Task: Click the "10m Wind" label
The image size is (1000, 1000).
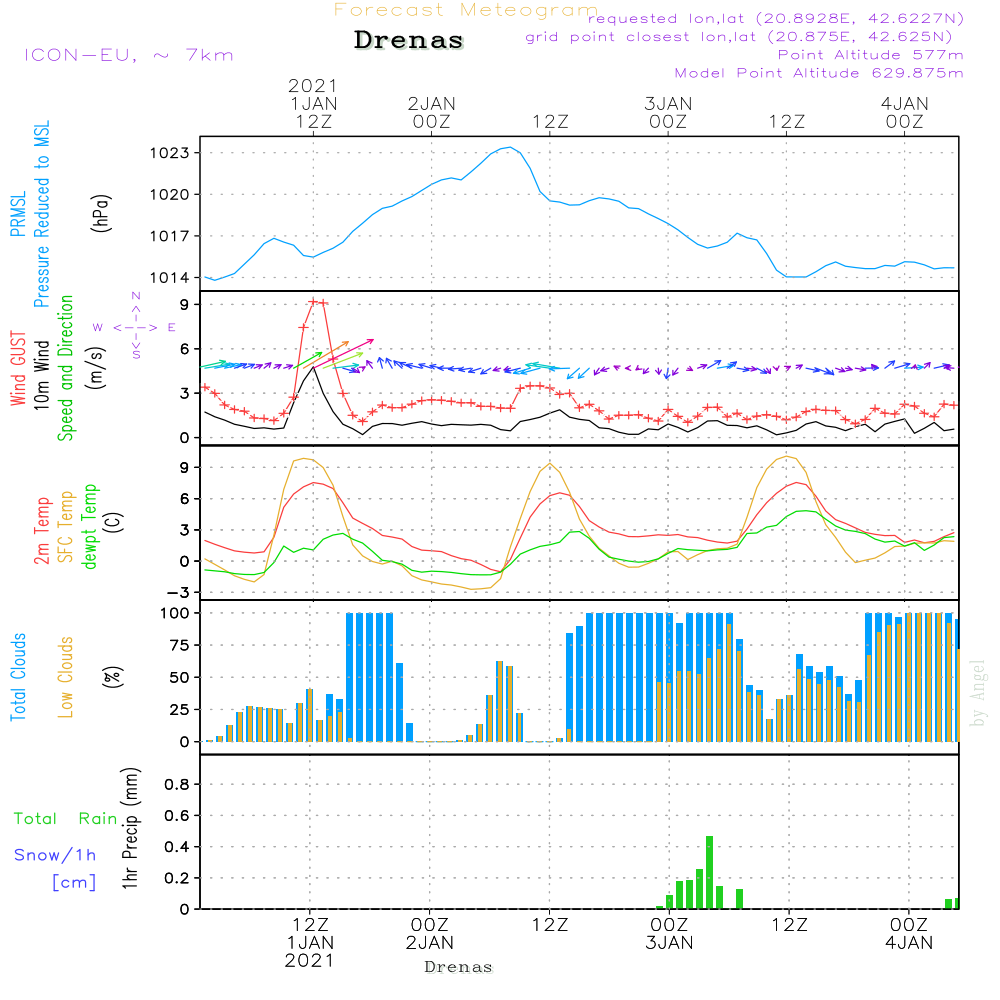Action: point(41,374)
